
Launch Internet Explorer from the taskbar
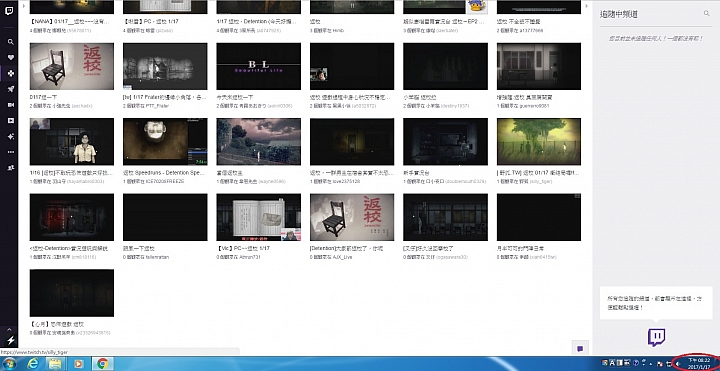pos(33,364)
